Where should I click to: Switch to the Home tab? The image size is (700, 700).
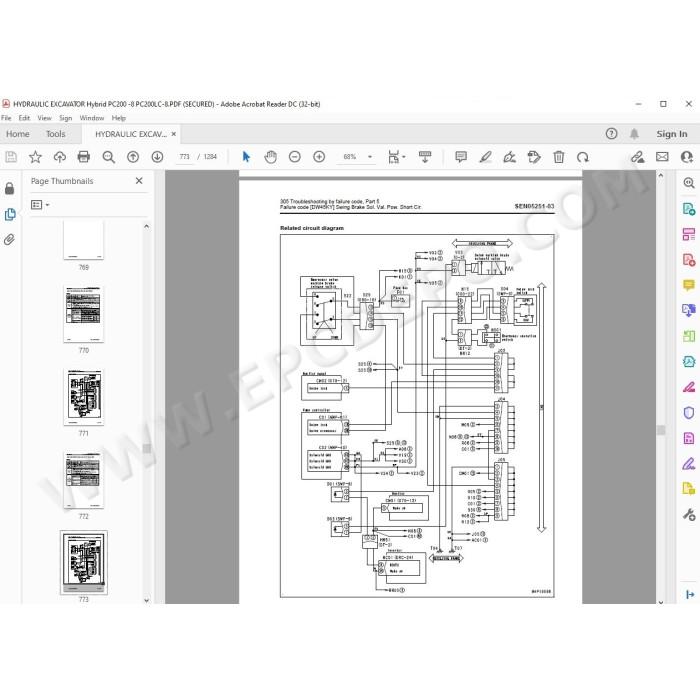click(18, 134)
